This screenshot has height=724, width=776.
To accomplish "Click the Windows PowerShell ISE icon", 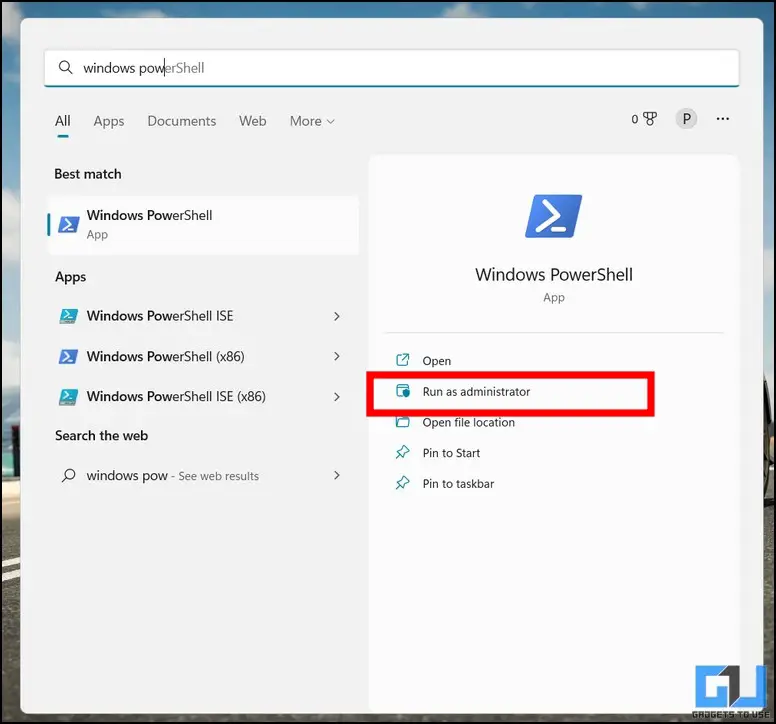I will (x=68, y=316).
